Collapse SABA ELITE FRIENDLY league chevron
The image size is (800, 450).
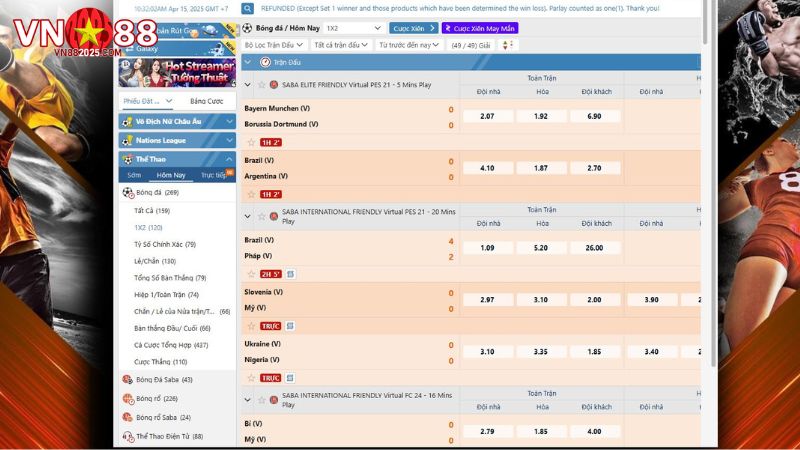coord(248,85)
